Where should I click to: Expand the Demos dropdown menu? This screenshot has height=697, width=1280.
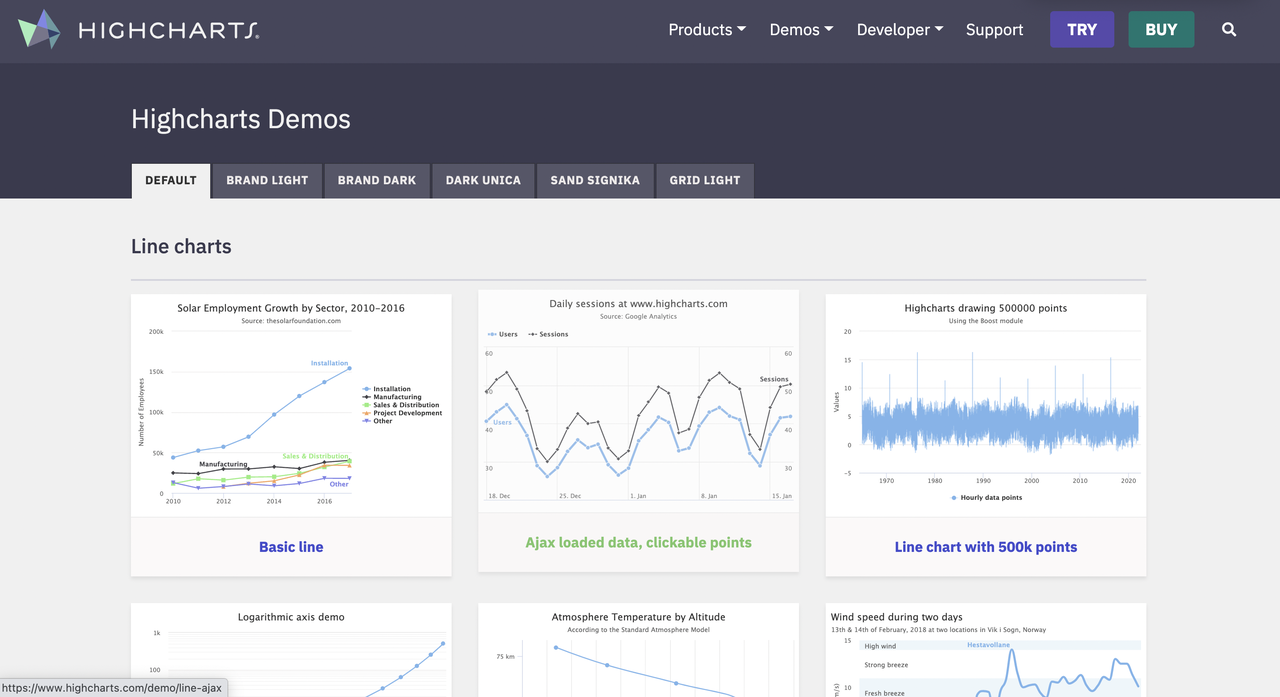[x=801, y=30]
